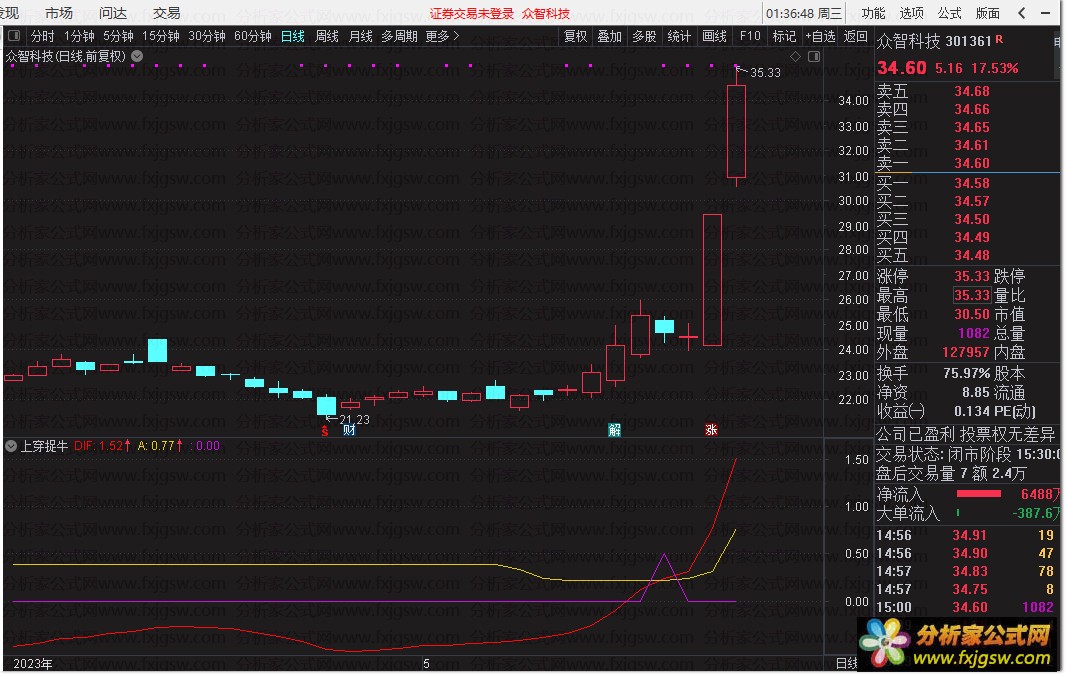Image resolution: width=1067 pixels, height=675 pixels.
Task: Select the 30分钟 period
Action: coord(207,36)
